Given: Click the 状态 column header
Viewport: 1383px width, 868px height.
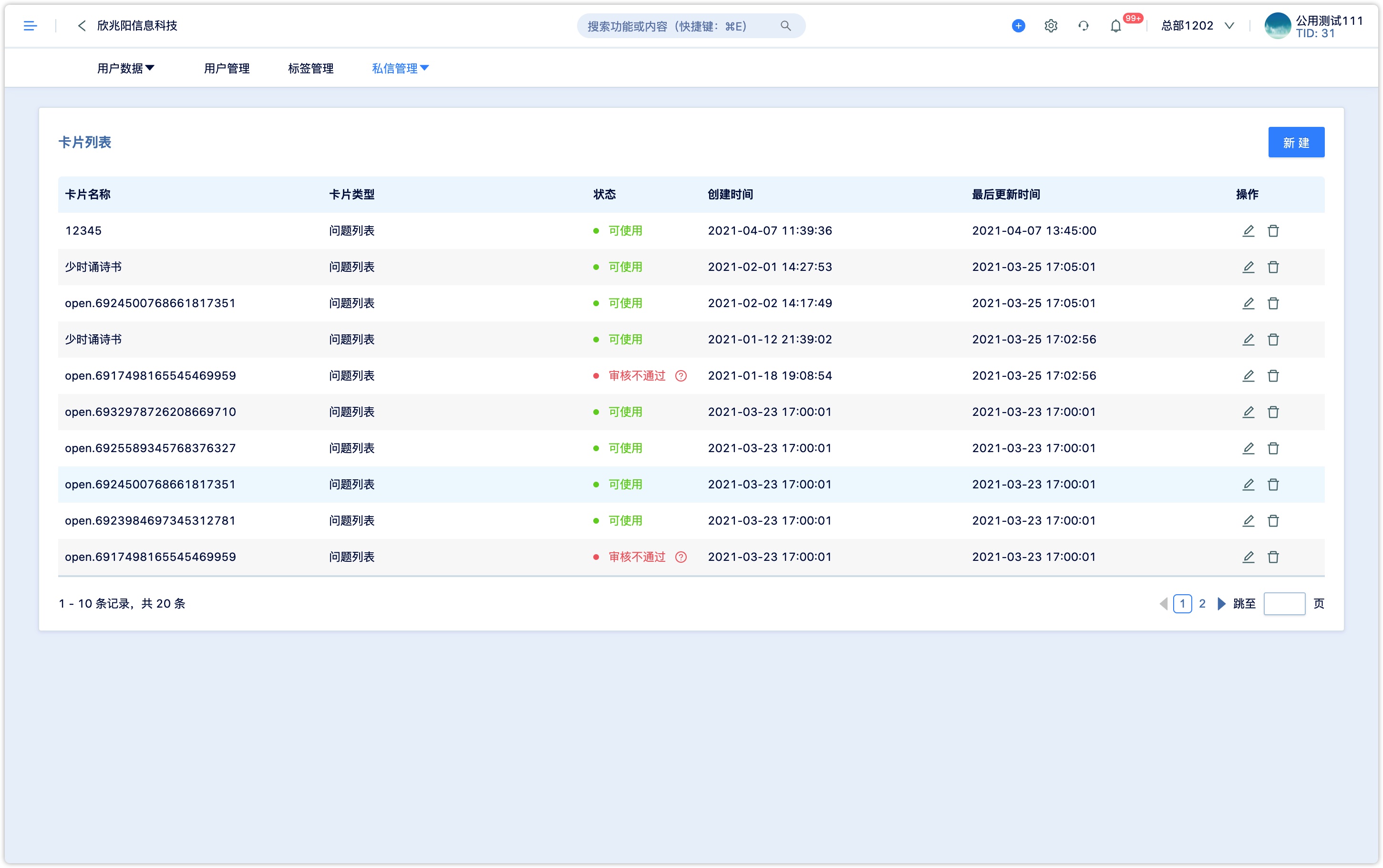Looking at the screenshot, I should click(x=604, y=195).
